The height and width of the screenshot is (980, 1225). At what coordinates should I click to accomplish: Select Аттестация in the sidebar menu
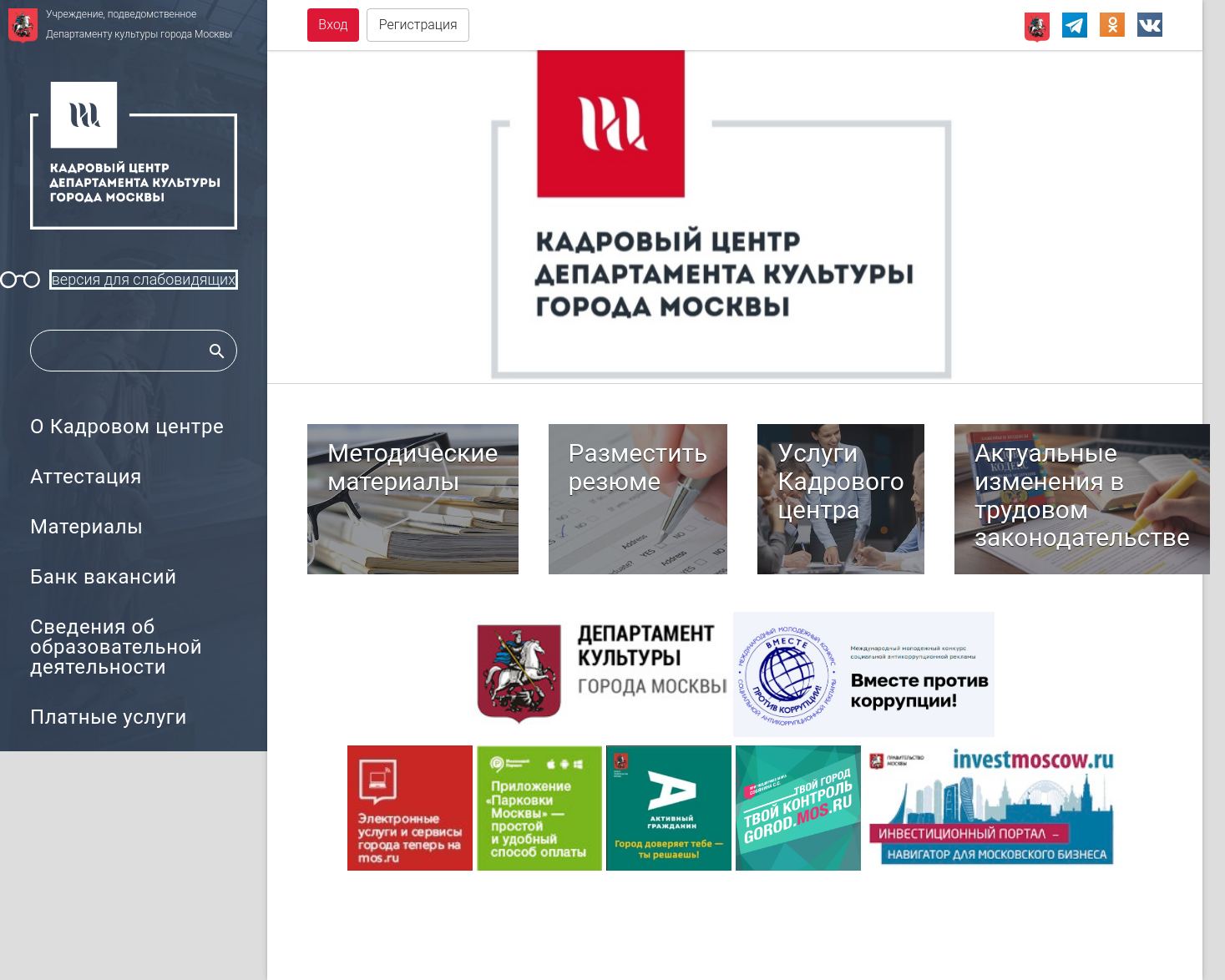(x=86, y=477)
